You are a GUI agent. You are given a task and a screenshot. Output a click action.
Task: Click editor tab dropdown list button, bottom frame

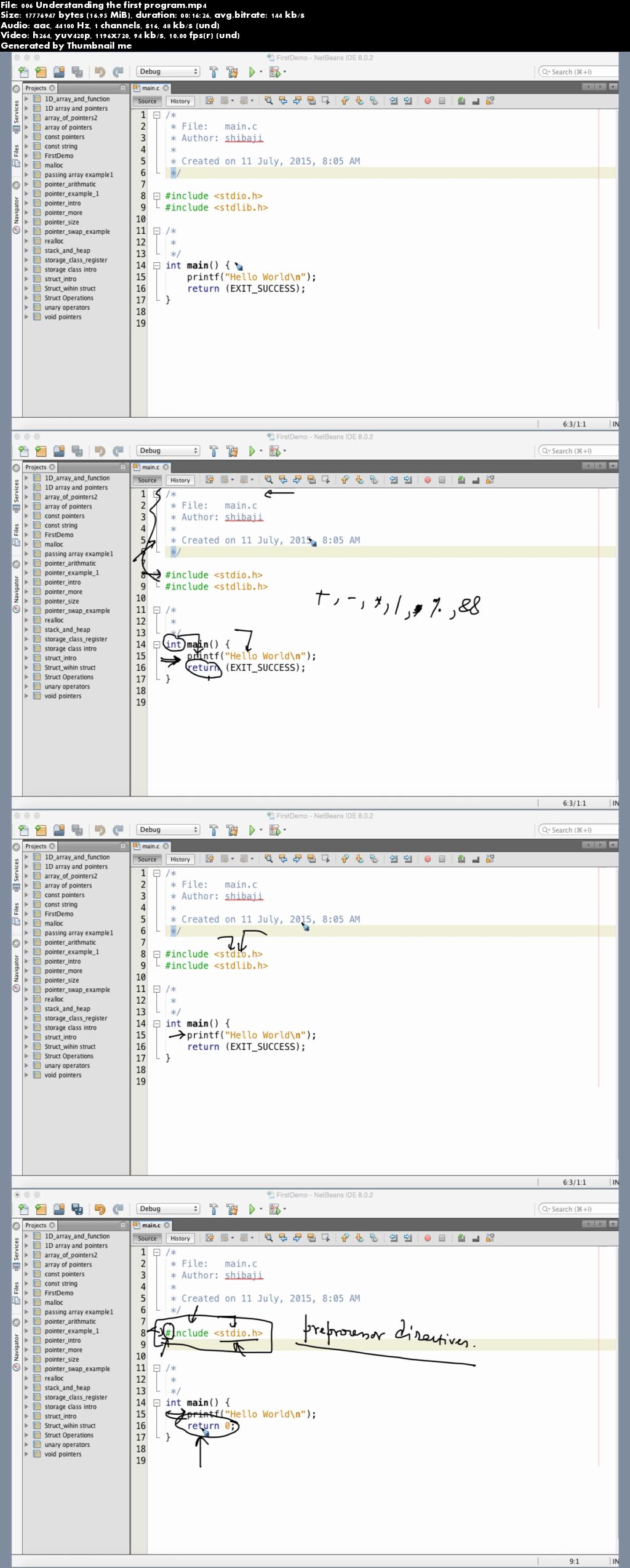[613, 1224]
